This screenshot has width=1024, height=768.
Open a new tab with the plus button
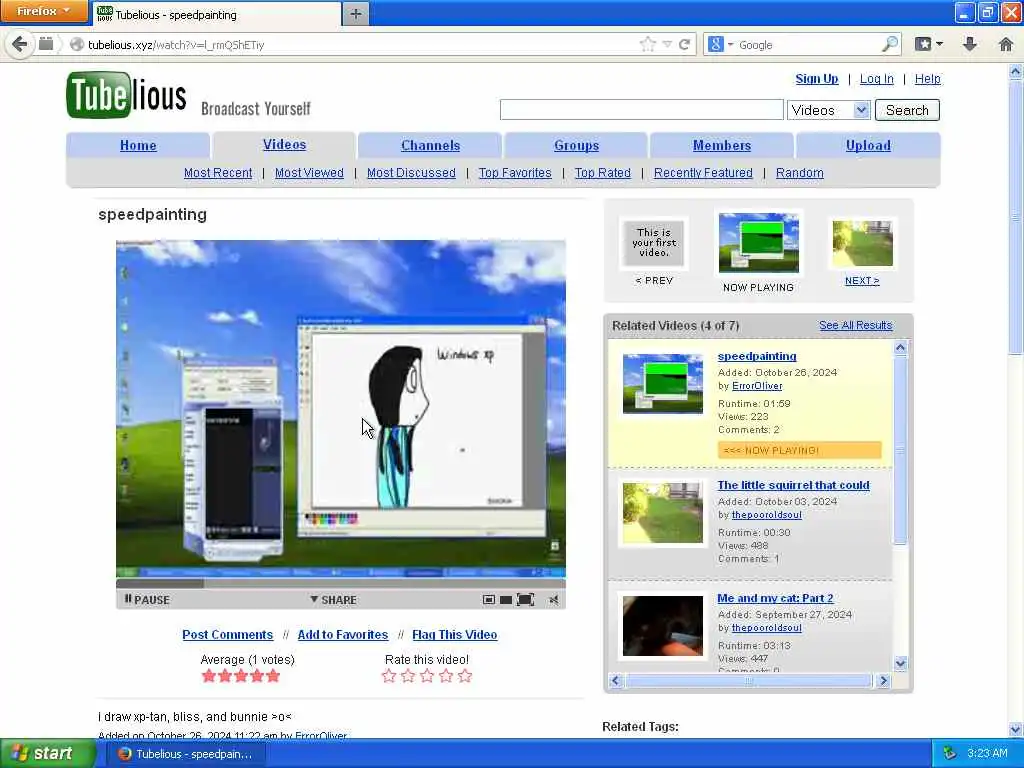(355, 14)
